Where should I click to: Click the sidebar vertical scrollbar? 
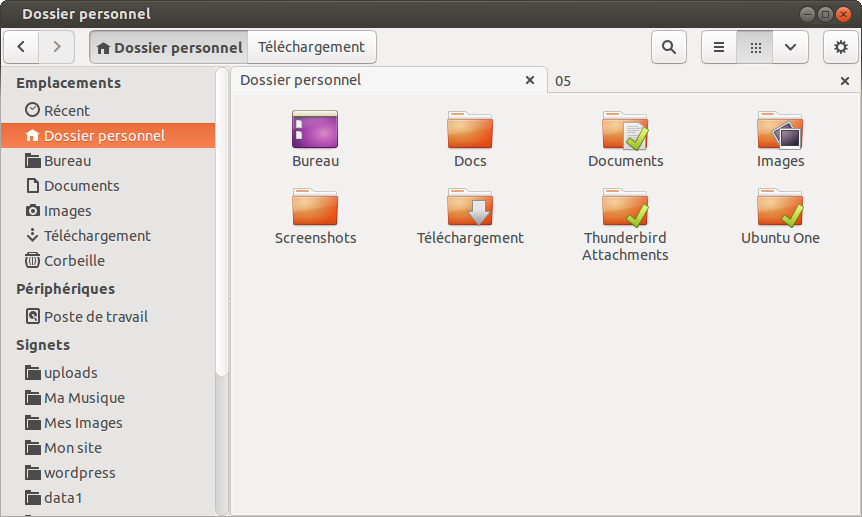(222, 223)
